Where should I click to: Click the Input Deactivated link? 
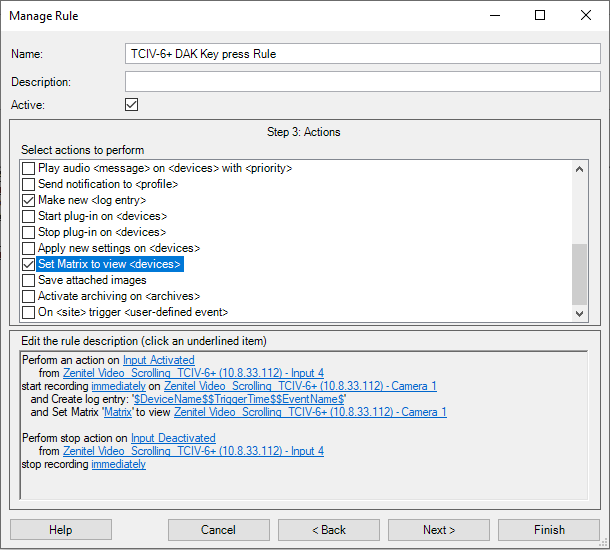pos(173,438)
